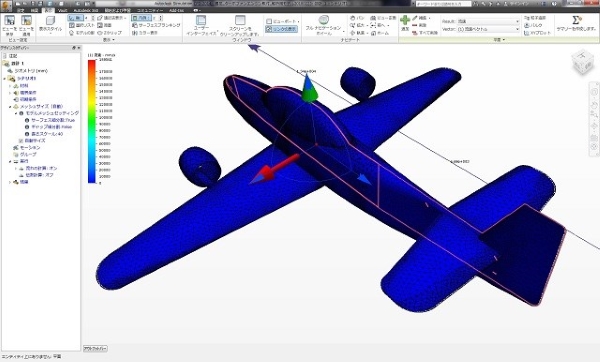
Task: Click the color legend scale bar
Action: (x=92, y=121)
